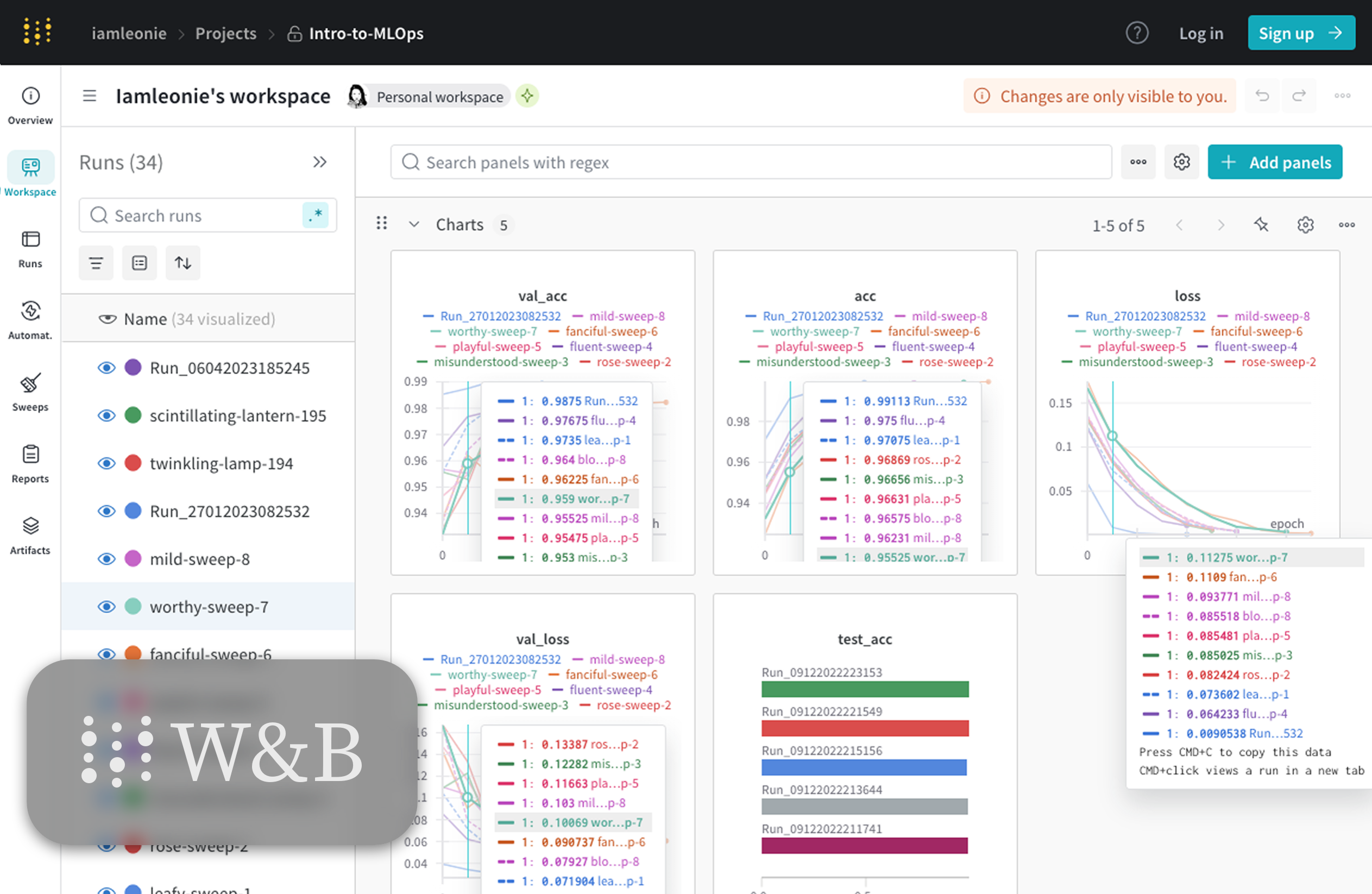Click the blue dot of Run_27012023082532
Image resolution: width=1372 pixels, height=894 pixels.
coord(133,511)
